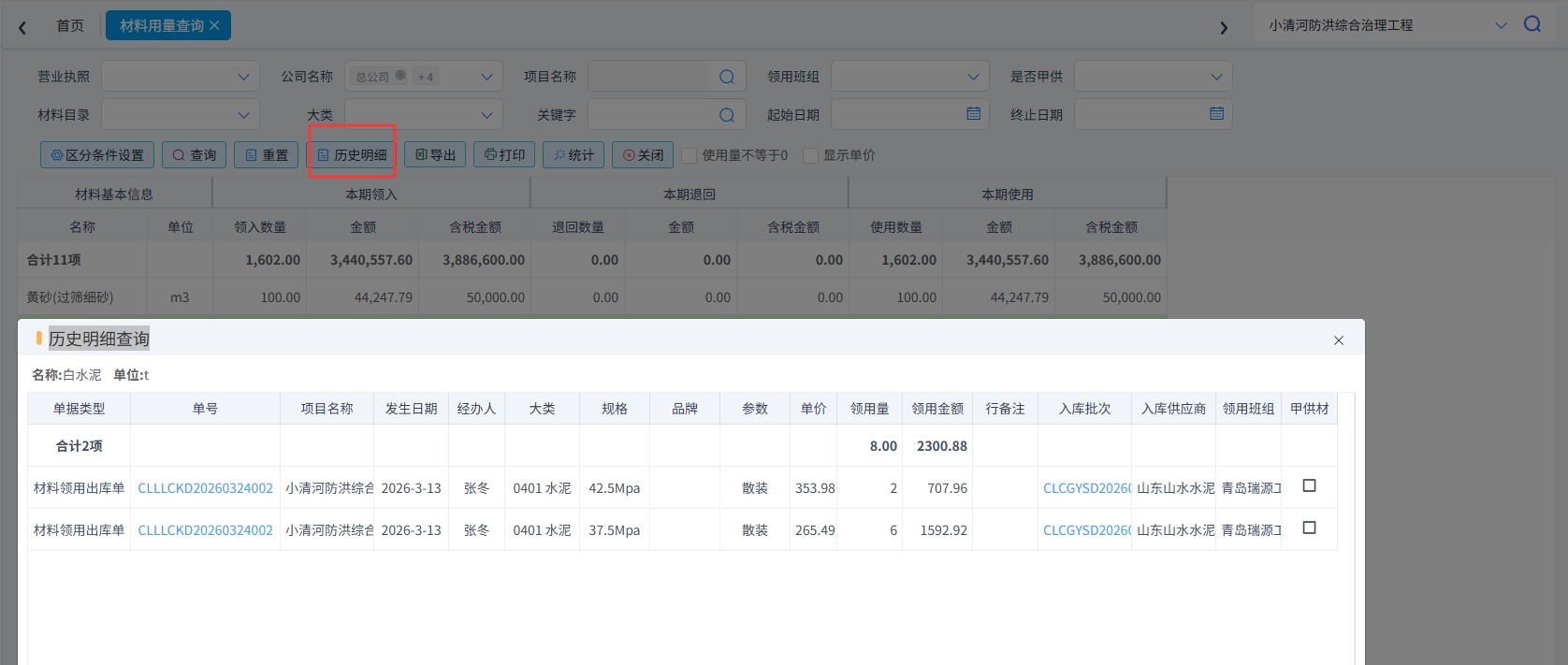The image size is (1568, 665).
Task: Enable the 显示单价 checkbox
Action: 811,155
